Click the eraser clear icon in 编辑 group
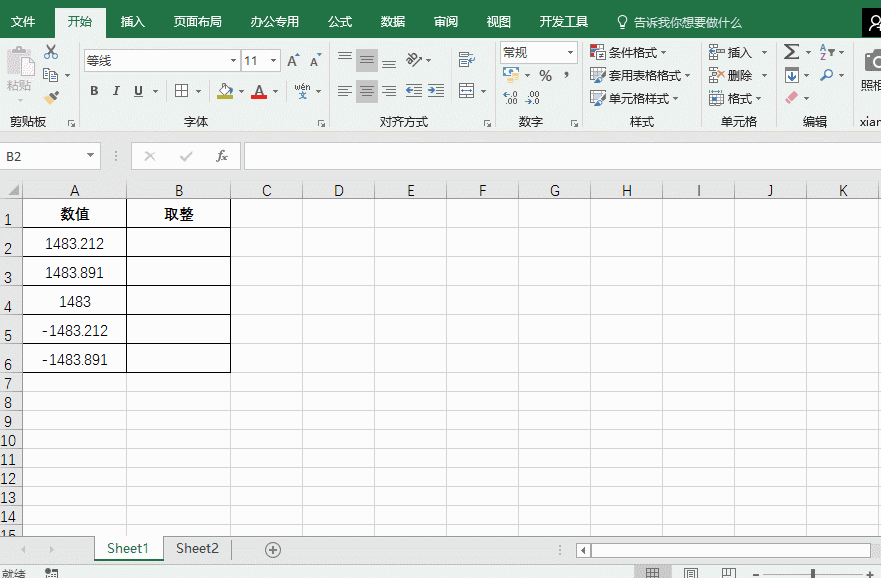 click(x=792, y=97)
